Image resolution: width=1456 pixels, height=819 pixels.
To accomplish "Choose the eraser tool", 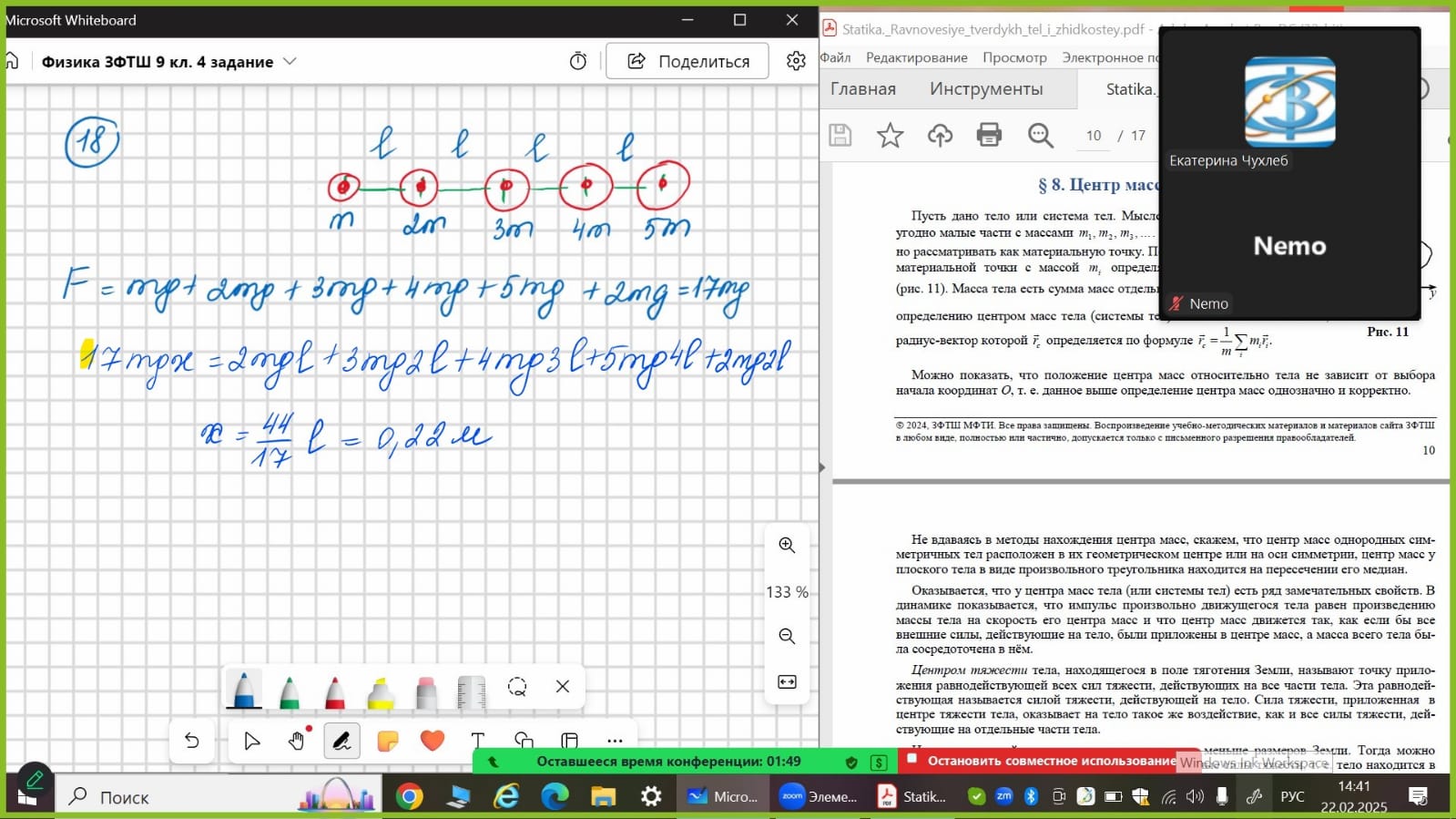I will 426,691.
